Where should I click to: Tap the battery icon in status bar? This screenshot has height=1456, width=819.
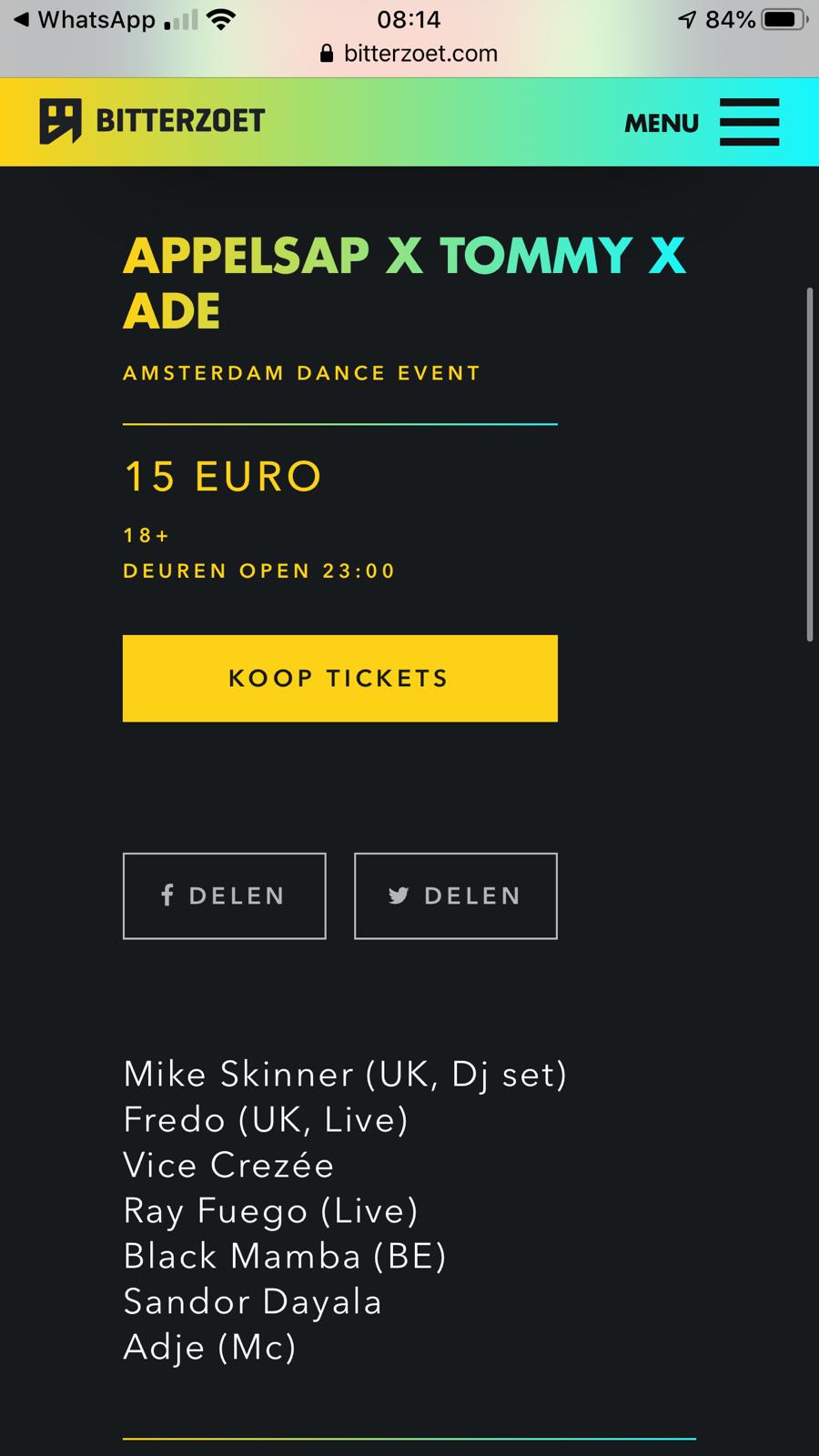[x=784, y=19]
